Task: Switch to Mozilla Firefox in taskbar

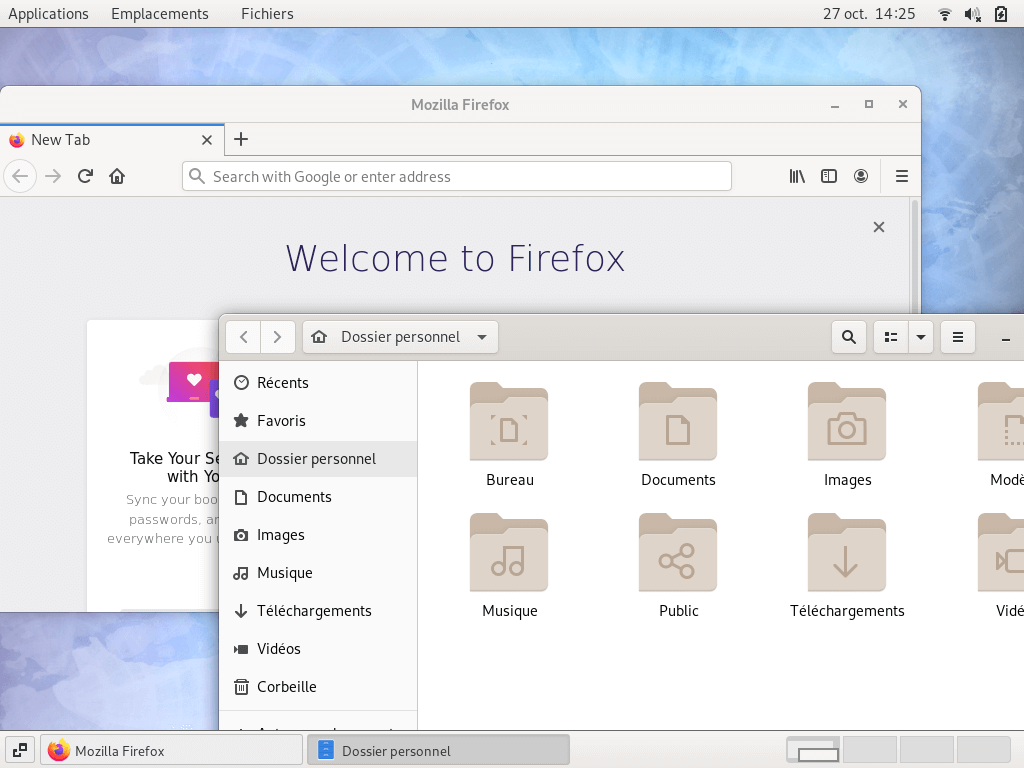Action: tap(172, 750)
